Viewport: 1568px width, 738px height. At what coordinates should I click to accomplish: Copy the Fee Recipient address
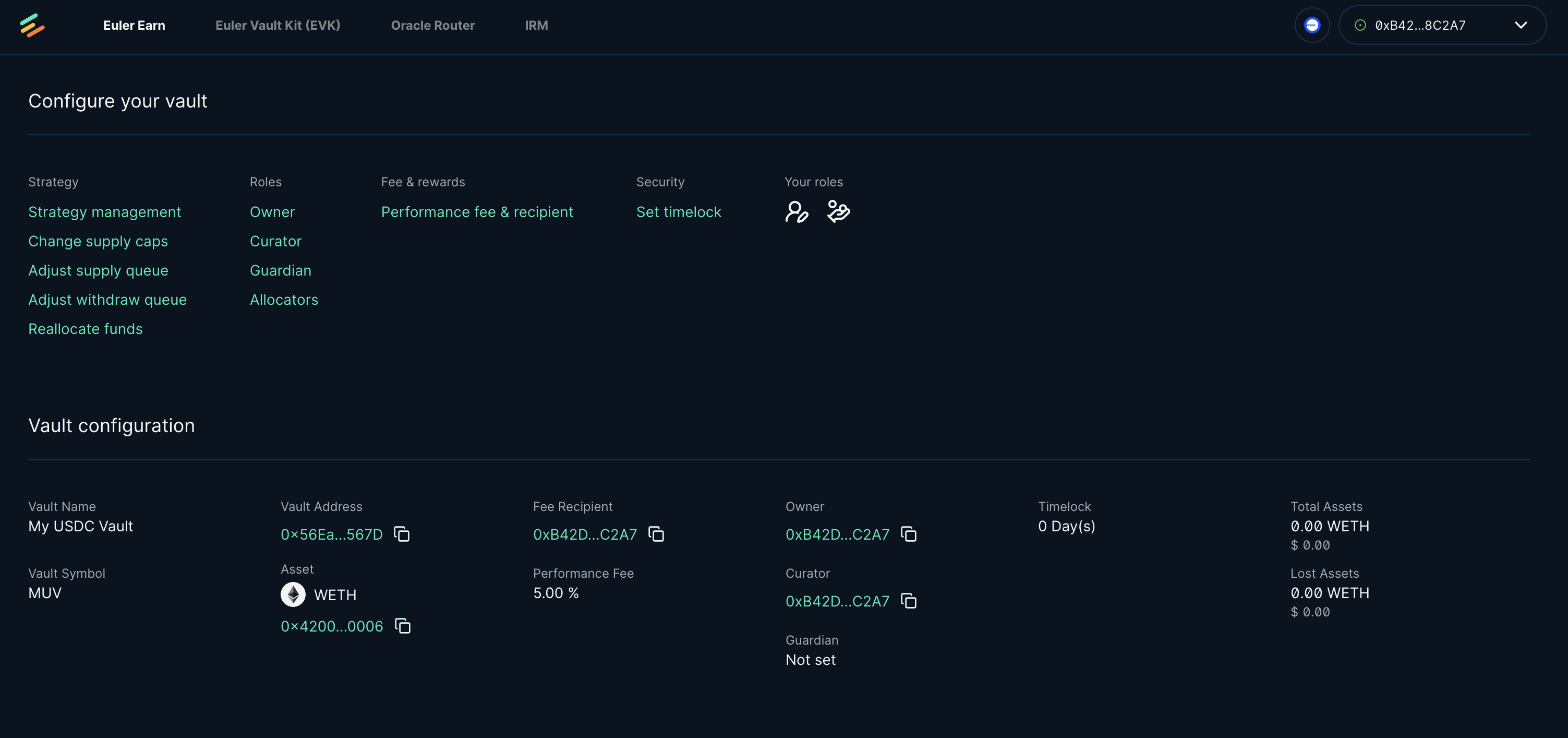pos(656,534)
